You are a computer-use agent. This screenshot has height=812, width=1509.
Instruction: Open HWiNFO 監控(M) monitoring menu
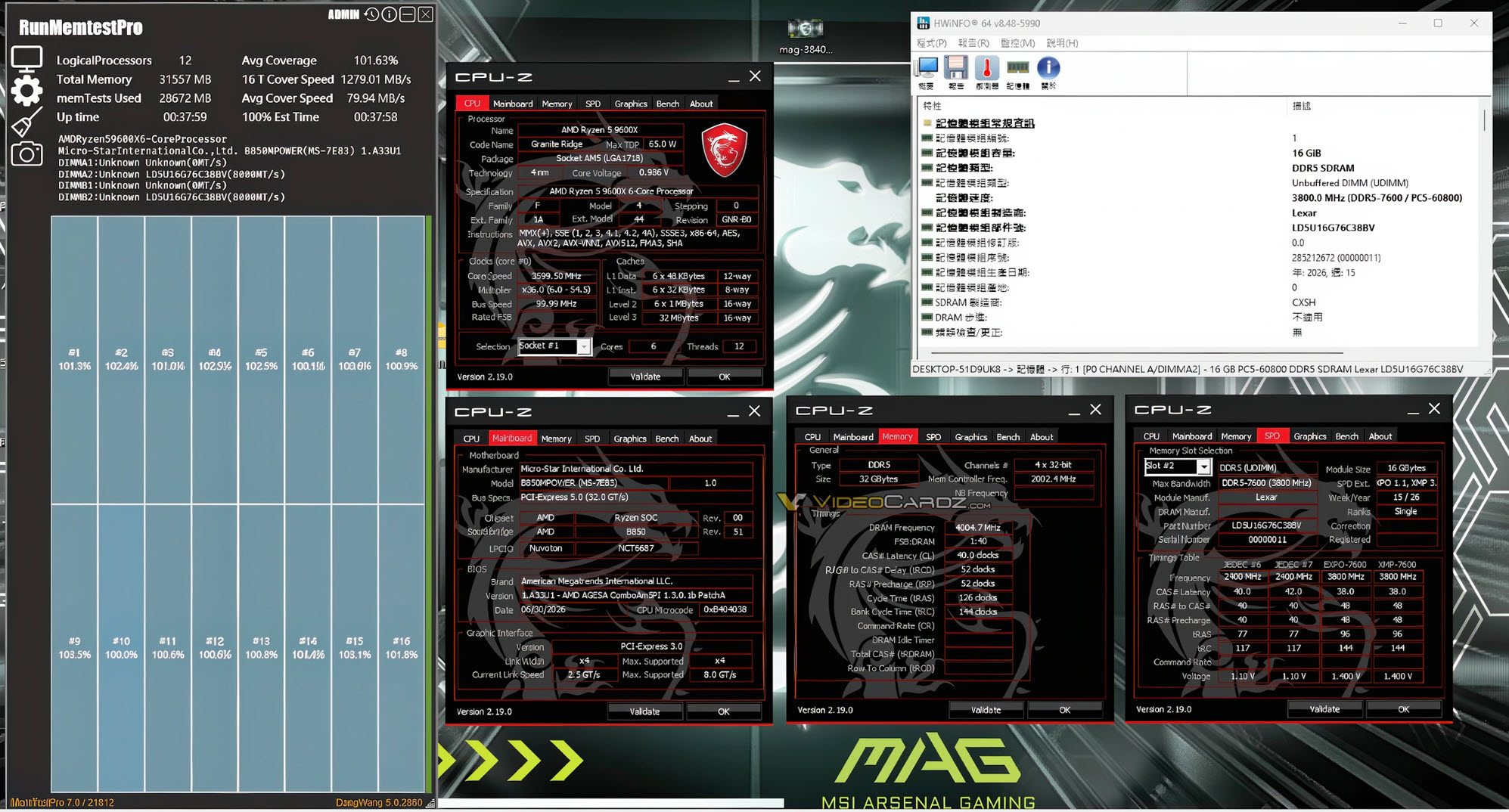1017,43
